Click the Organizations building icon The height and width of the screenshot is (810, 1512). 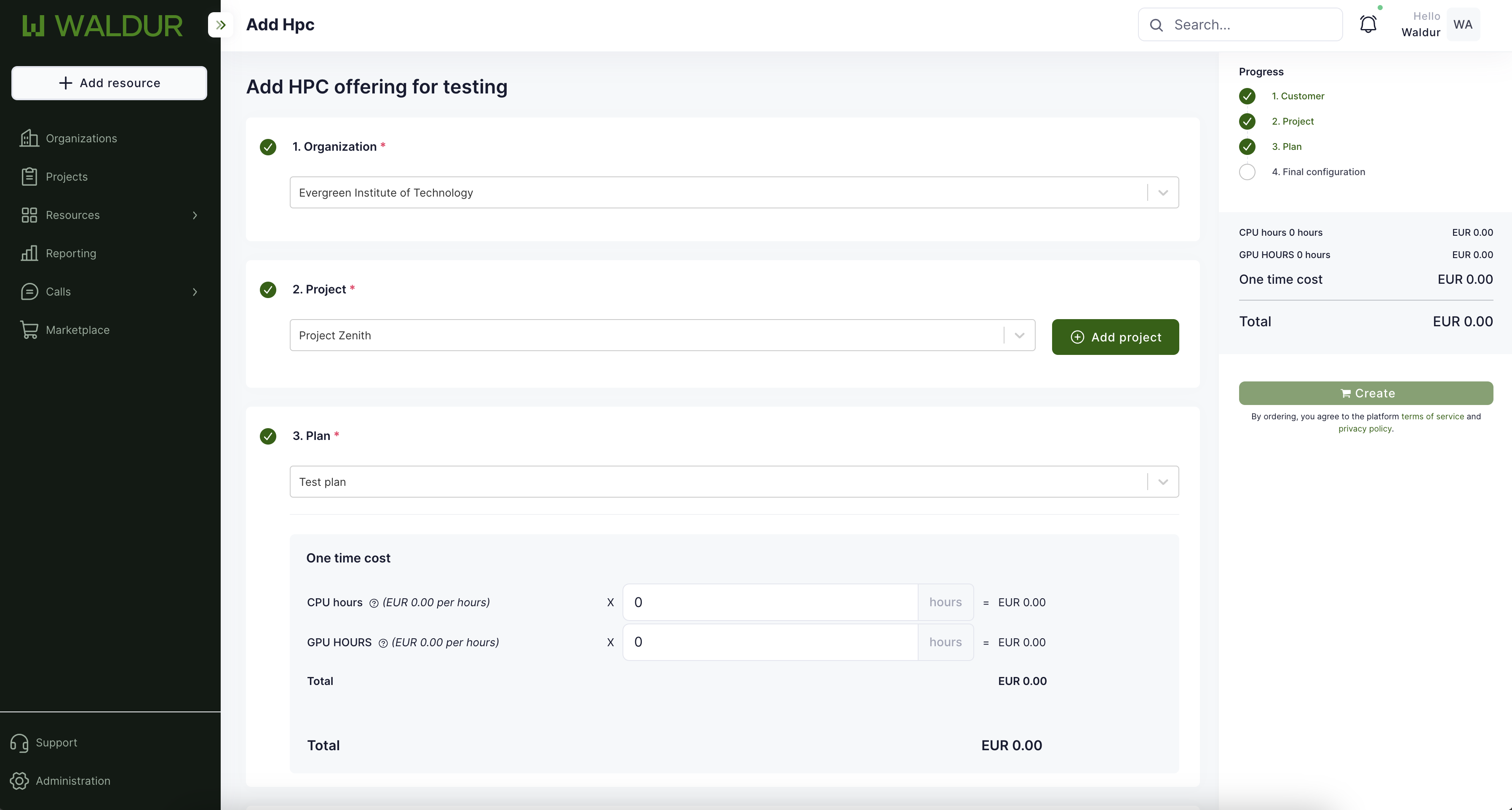click(29, 139)
